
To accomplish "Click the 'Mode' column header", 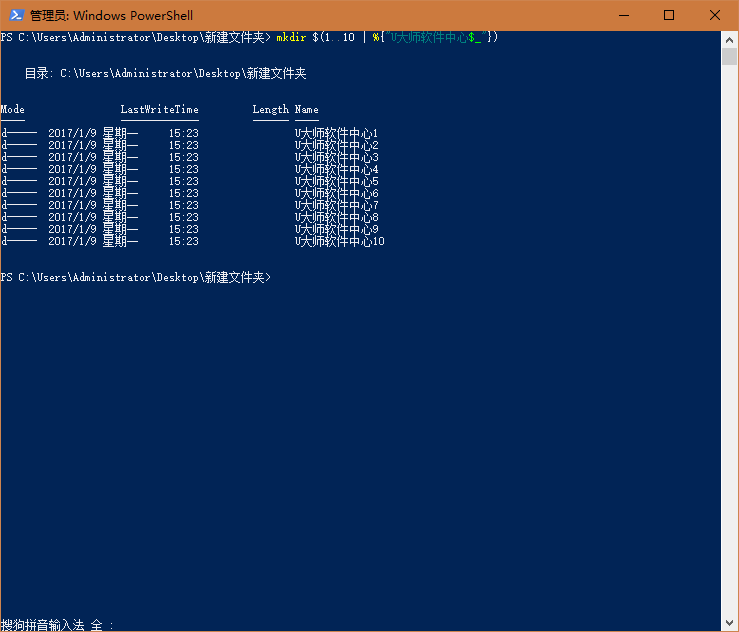I will [13, 110].
